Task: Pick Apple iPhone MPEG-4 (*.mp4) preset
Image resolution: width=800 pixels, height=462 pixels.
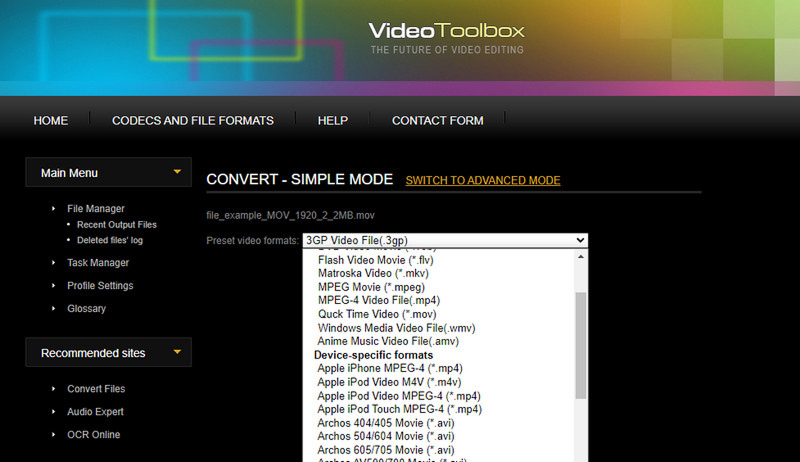Action: click(x=390, y=368)
